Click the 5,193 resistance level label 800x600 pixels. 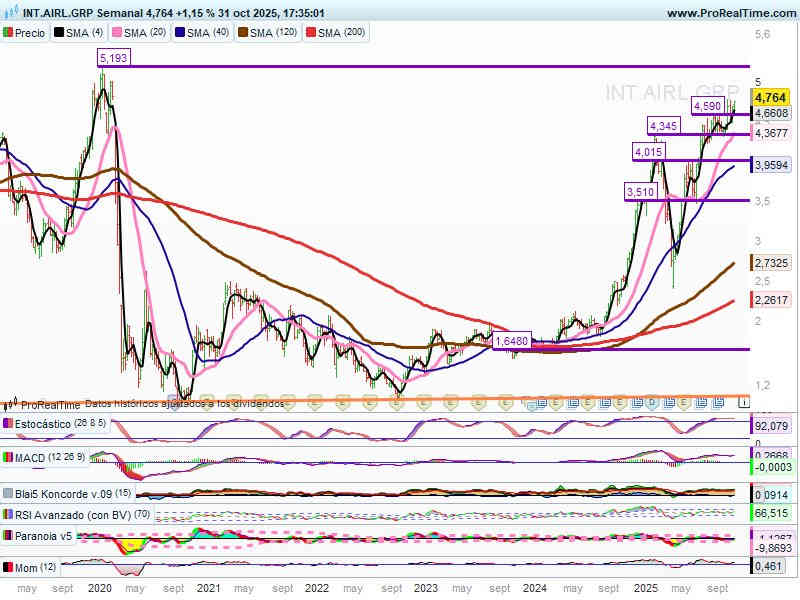(x=113, y=59)
